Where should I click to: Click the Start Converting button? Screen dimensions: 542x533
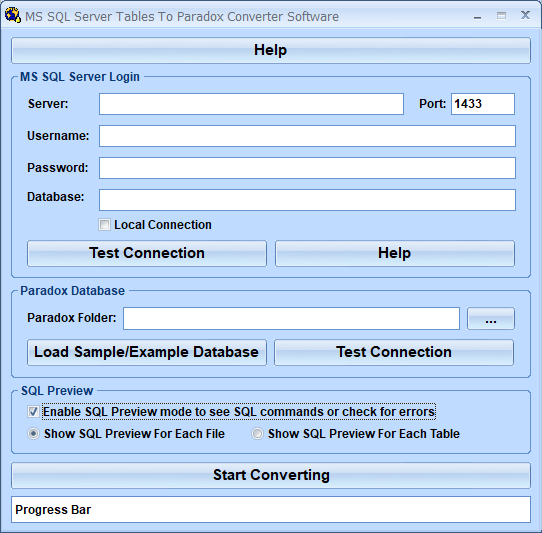pos(271,475)
